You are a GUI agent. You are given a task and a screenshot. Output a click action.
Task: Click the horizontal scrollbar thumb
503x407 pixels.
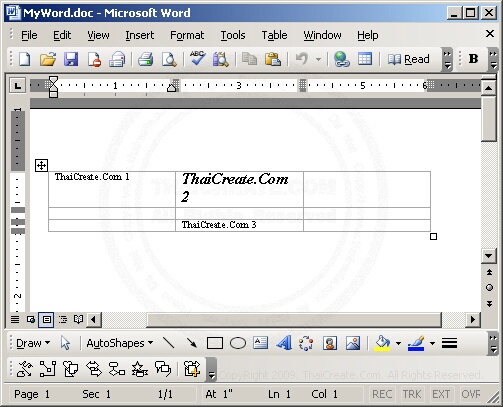pos(294,320)
